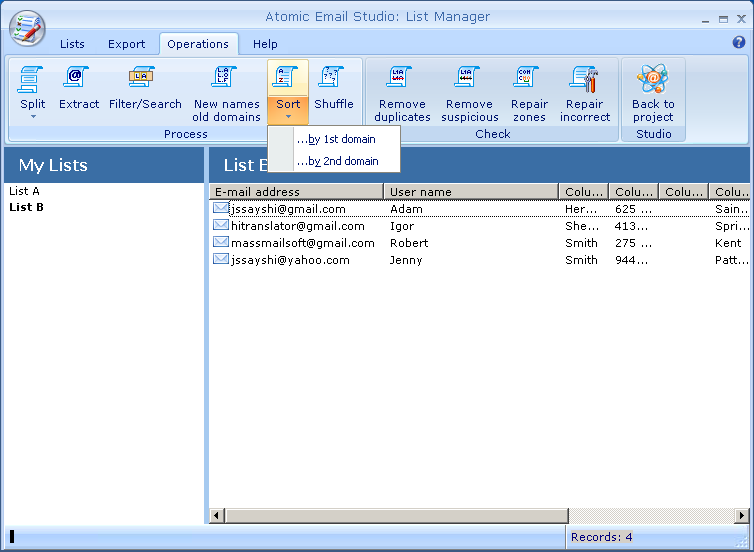Click Repair incorrect icon

(x=584, y=79)
